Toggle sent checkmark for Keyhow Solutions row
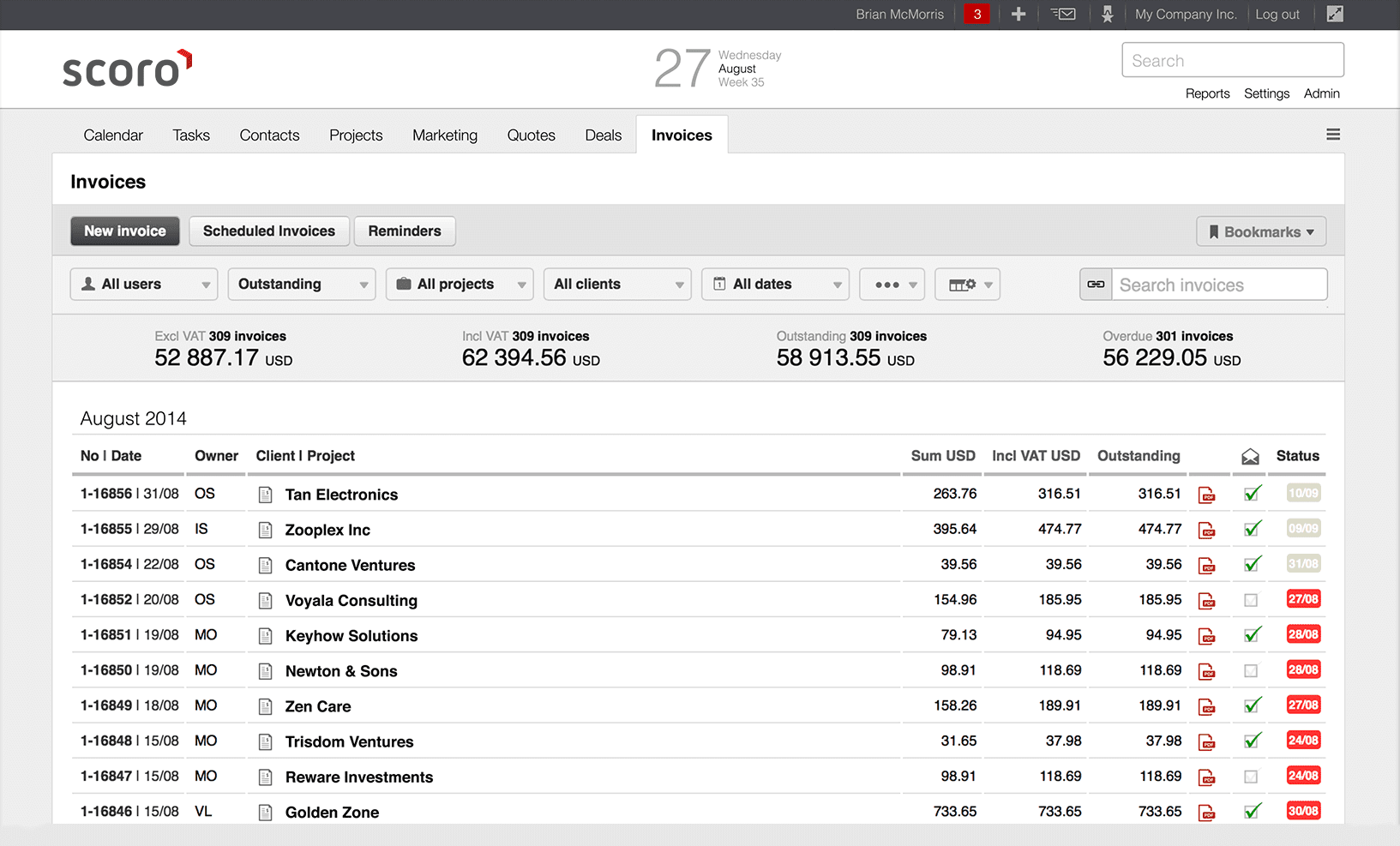Viewport: 1400px width, 846px height. tap(1253, 633)
